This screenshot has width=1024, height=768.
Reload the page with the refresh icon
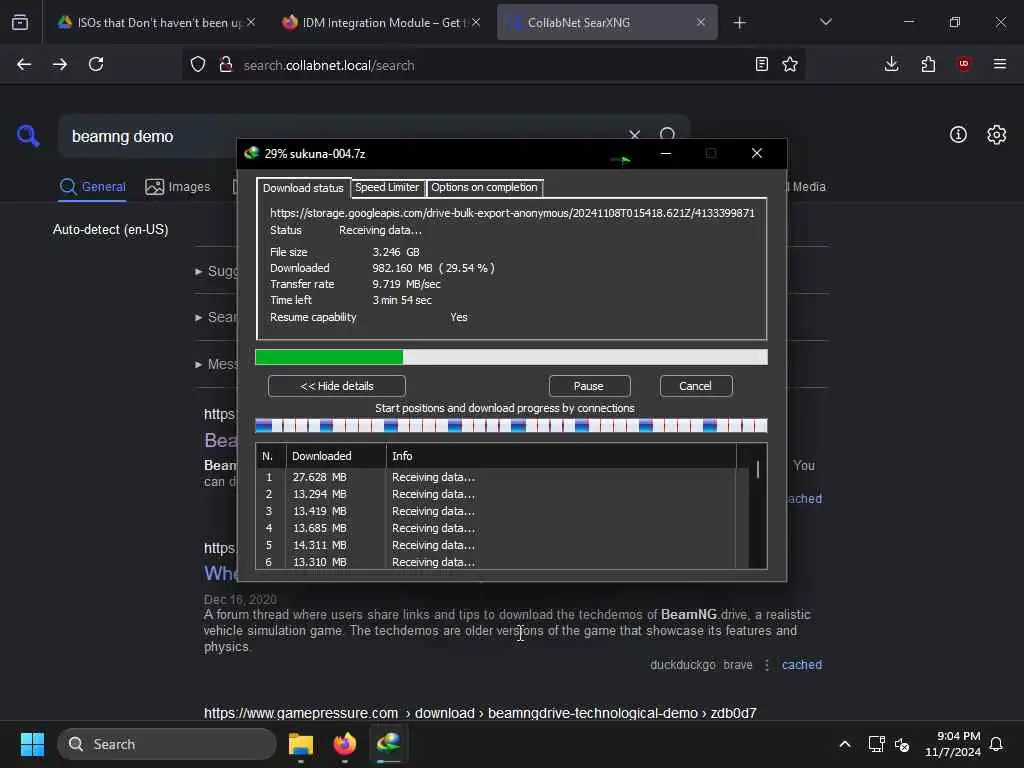(96, 64)
